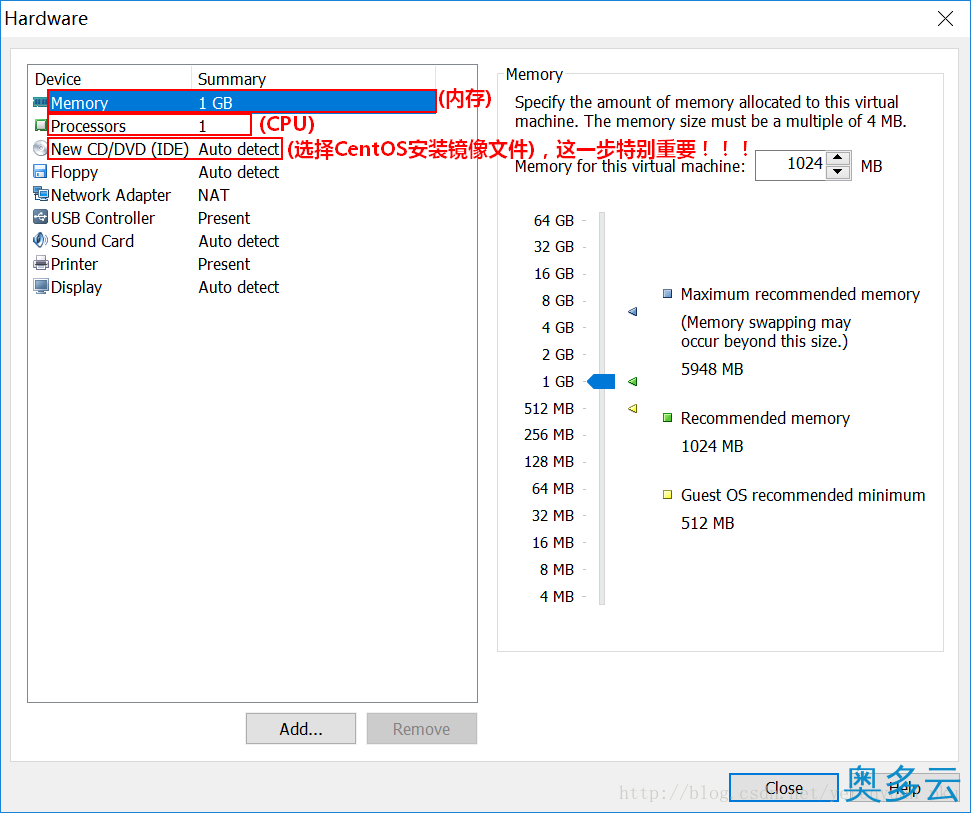971x813 pixels.
Task: Click the blue memory slider thumb
Action: point(601,381)
